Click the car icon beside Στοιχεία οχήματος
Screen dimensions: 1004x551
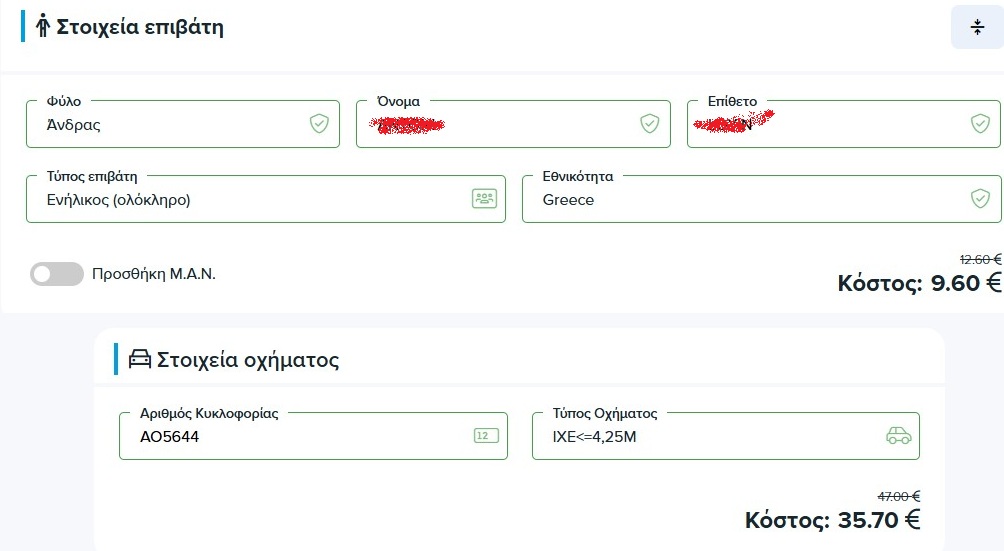pyautogui.click(x=140, y=360)
